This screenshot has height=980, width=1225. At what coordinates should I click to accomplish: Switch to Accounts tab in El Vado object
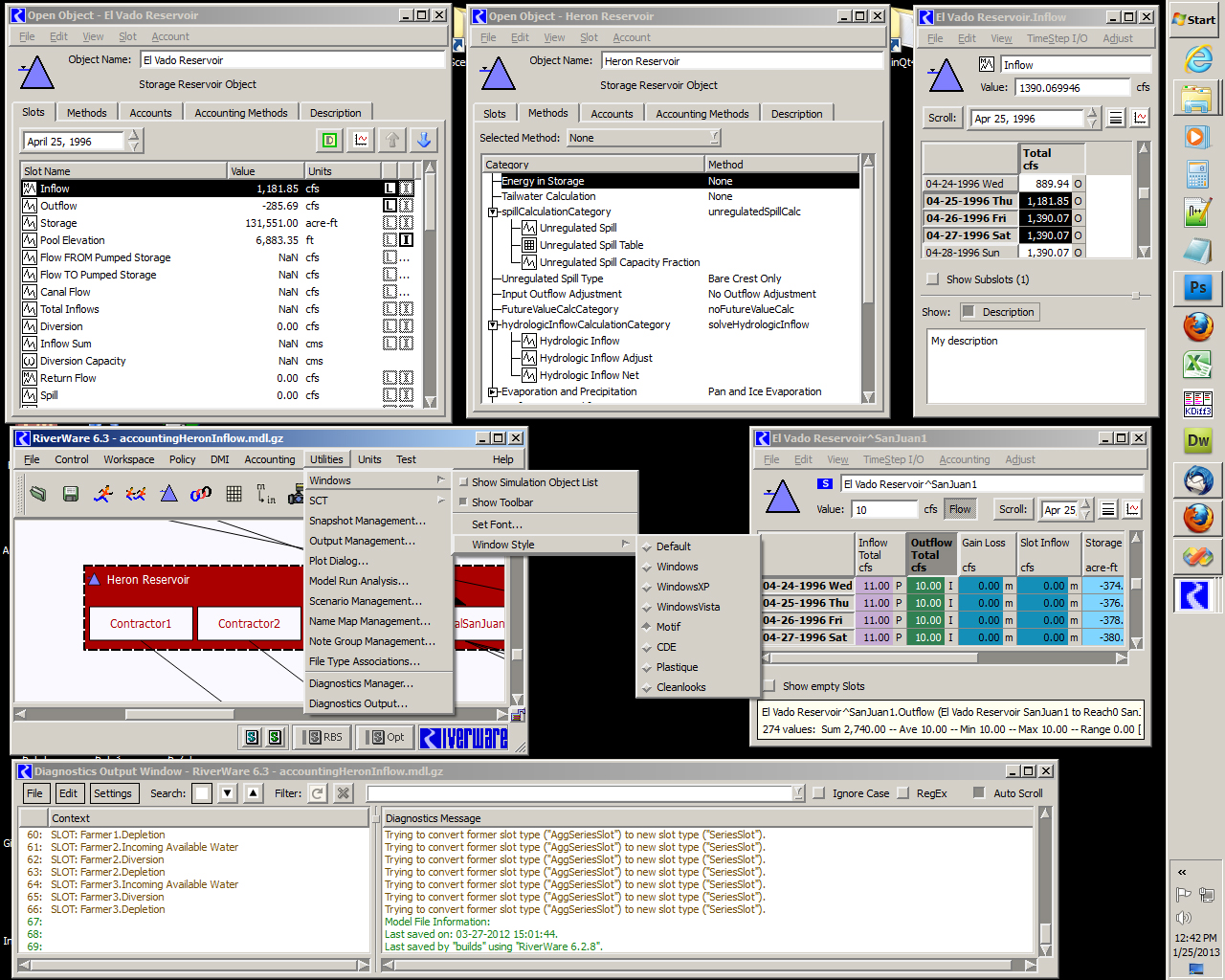click(150, 113)
